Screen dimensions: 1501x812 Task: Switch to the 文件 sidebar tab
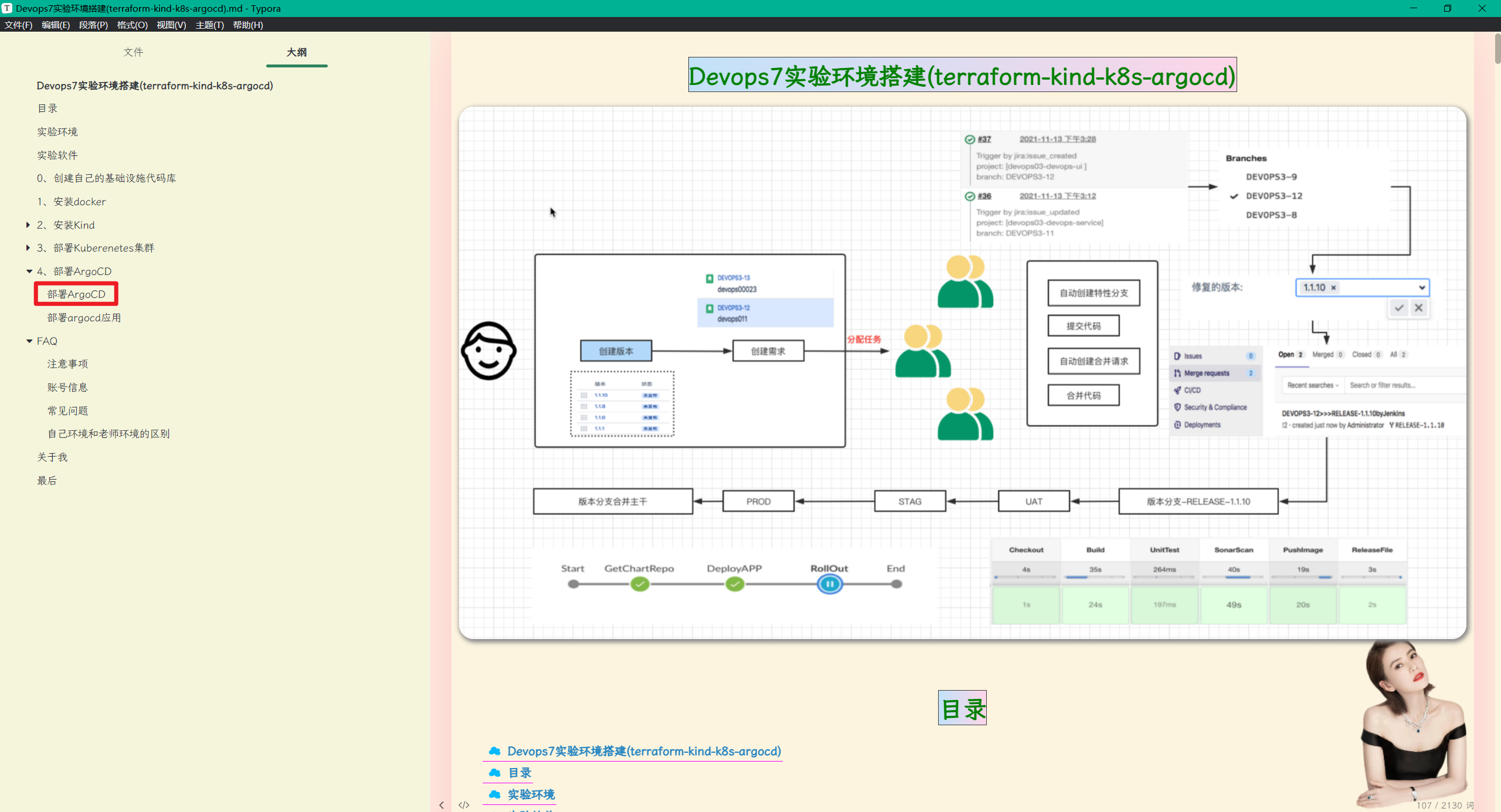click(133, 52)
